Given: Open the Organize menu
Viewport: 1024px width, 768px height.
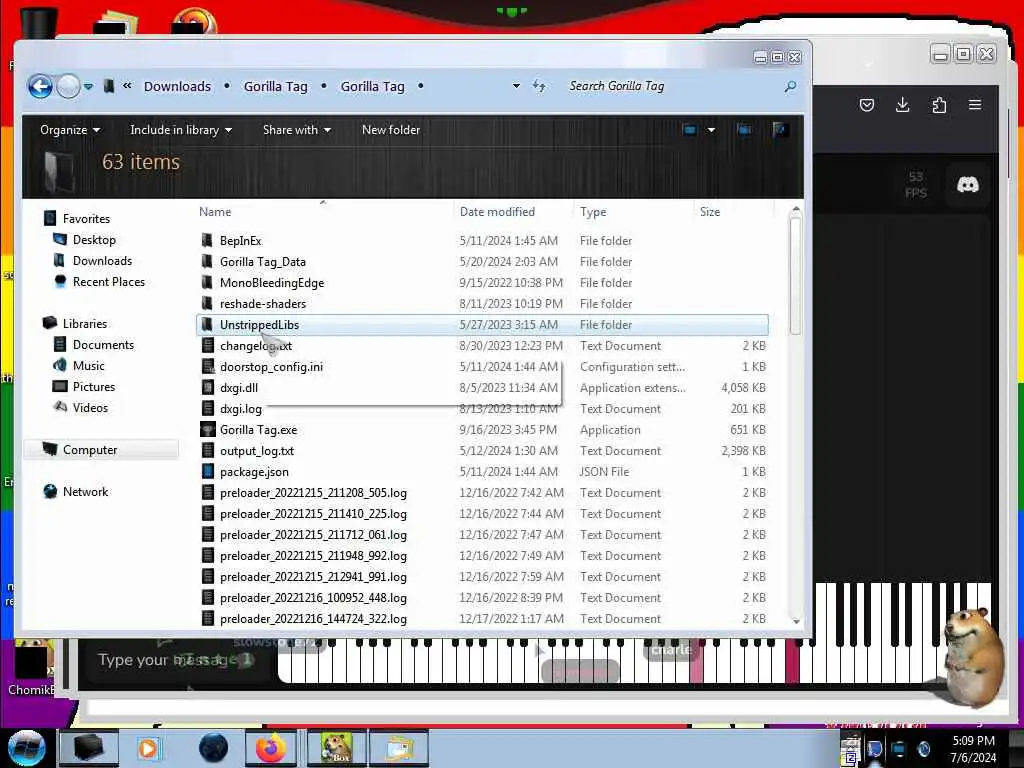Looking at the screenshot, I should point(70,130).
